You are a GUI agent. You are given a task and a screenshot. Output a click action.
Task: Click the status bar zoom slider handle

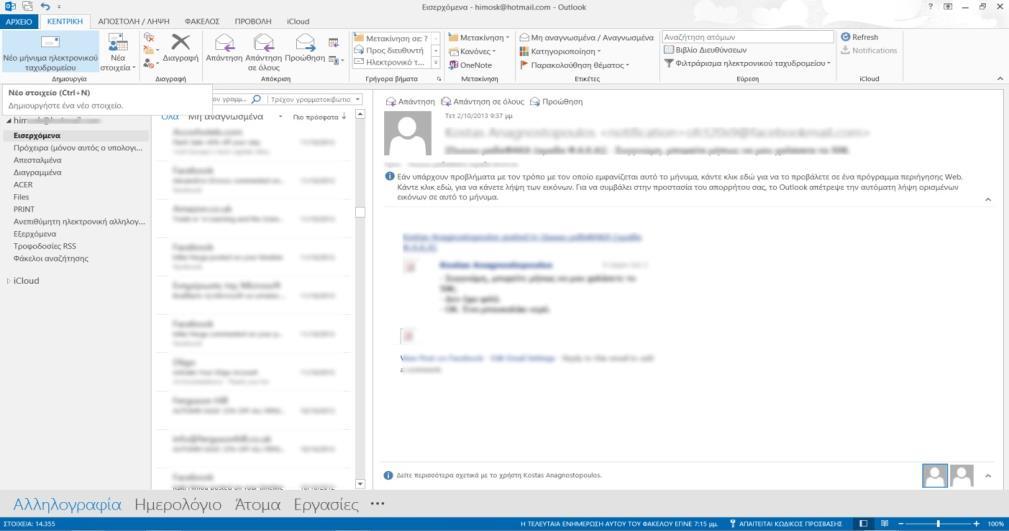click(938, 524)
